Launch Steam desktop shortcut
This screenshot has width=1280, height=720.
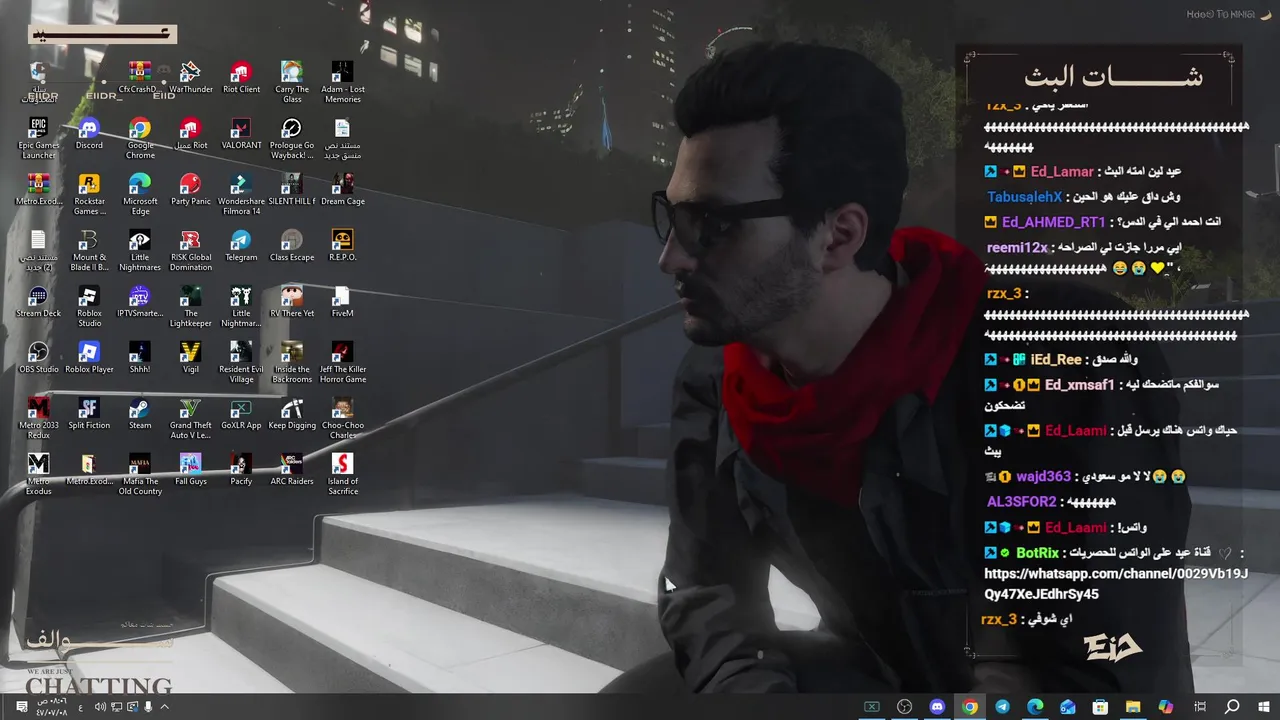coord(140,414)
